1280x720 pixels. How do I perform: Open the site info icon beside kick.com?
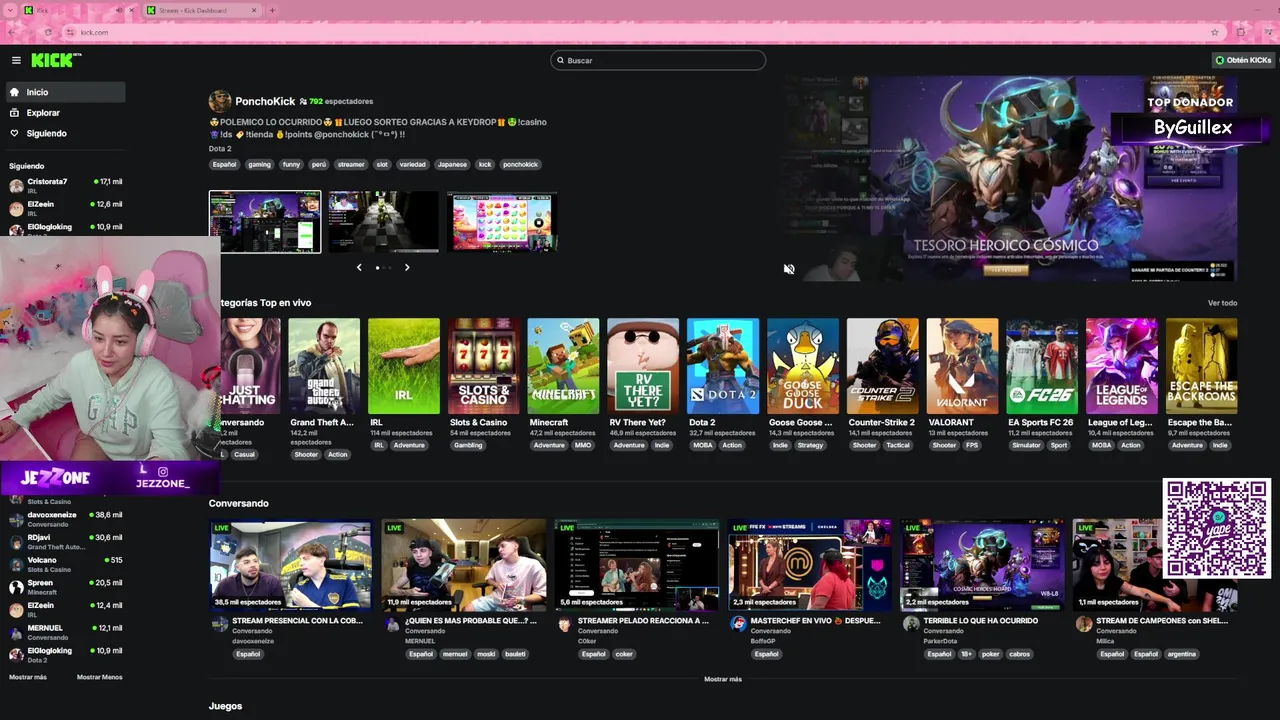click(71, 32)
